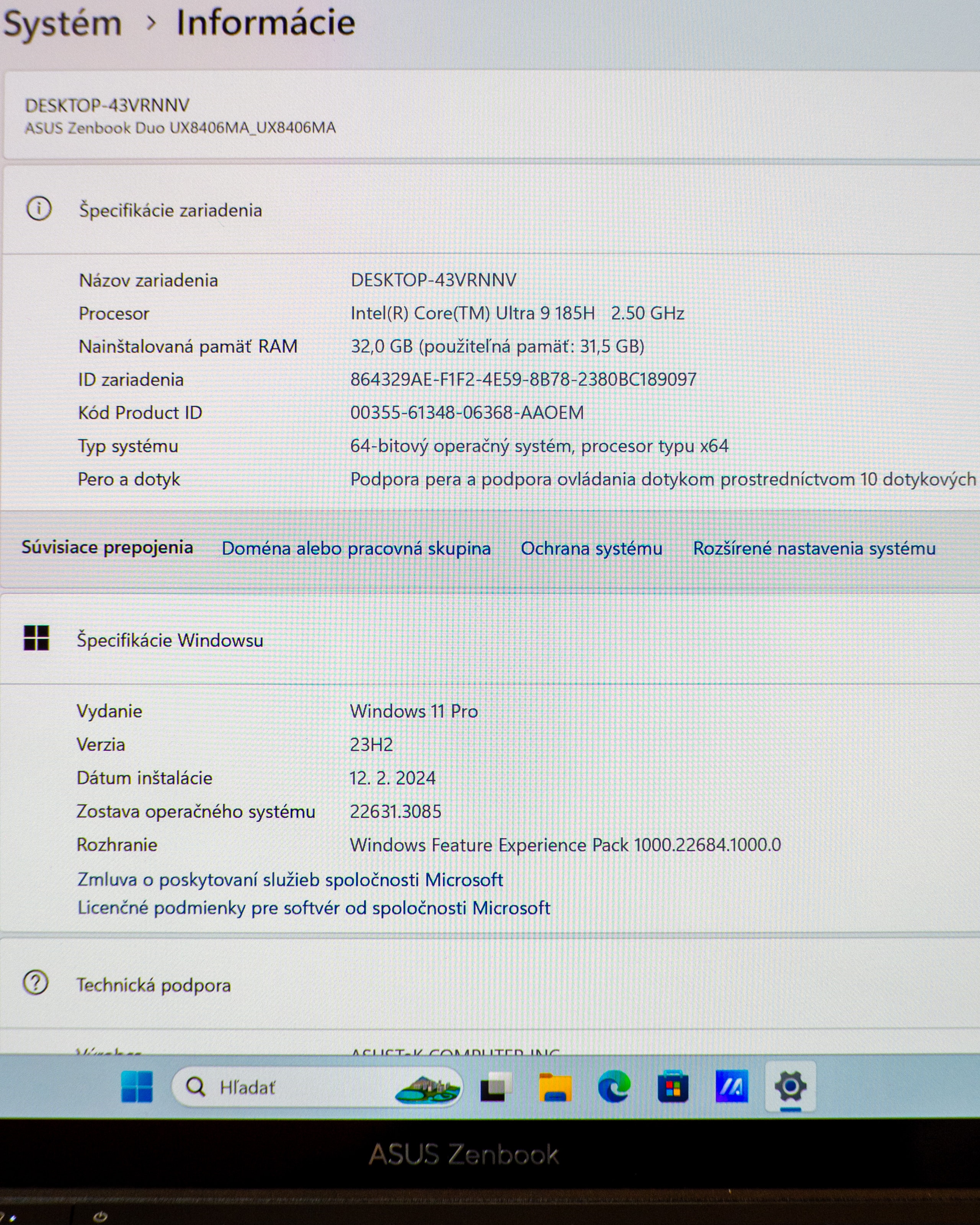
Task: Select the edition value Windows 11 Pro
Action: 413,711
